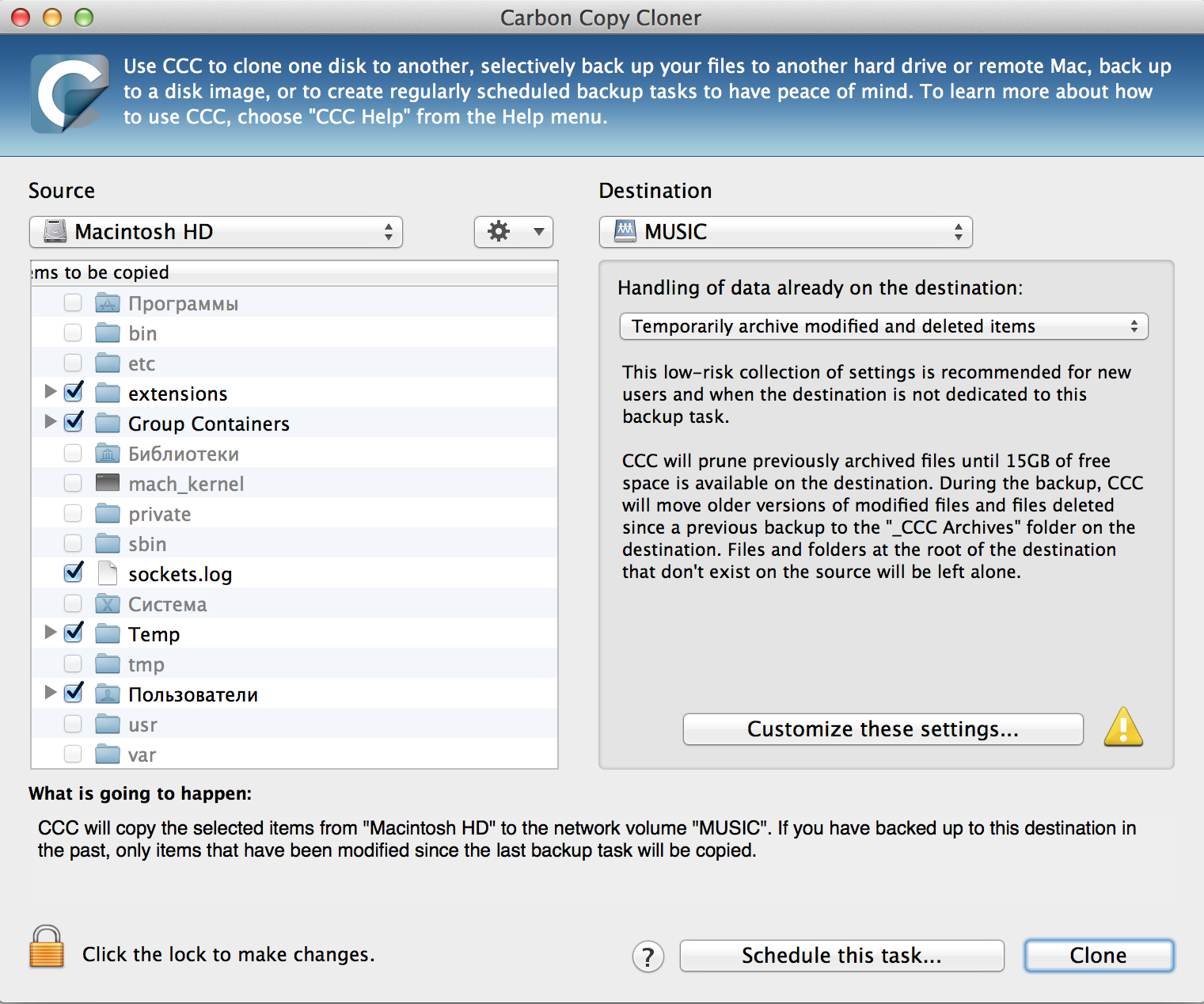Click the Carbon Copy Cloner logo
The height and width of the screenshot is (1004, 1204).
pyautogui.click(x=70, y=93)
